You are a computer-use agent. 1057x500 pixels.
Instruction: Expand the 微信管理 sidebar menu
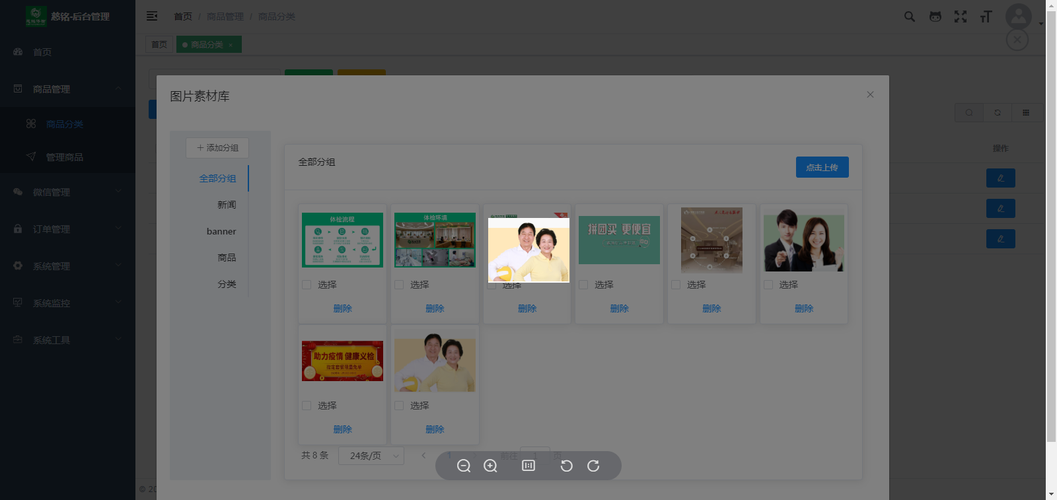[x=67, y=192]
